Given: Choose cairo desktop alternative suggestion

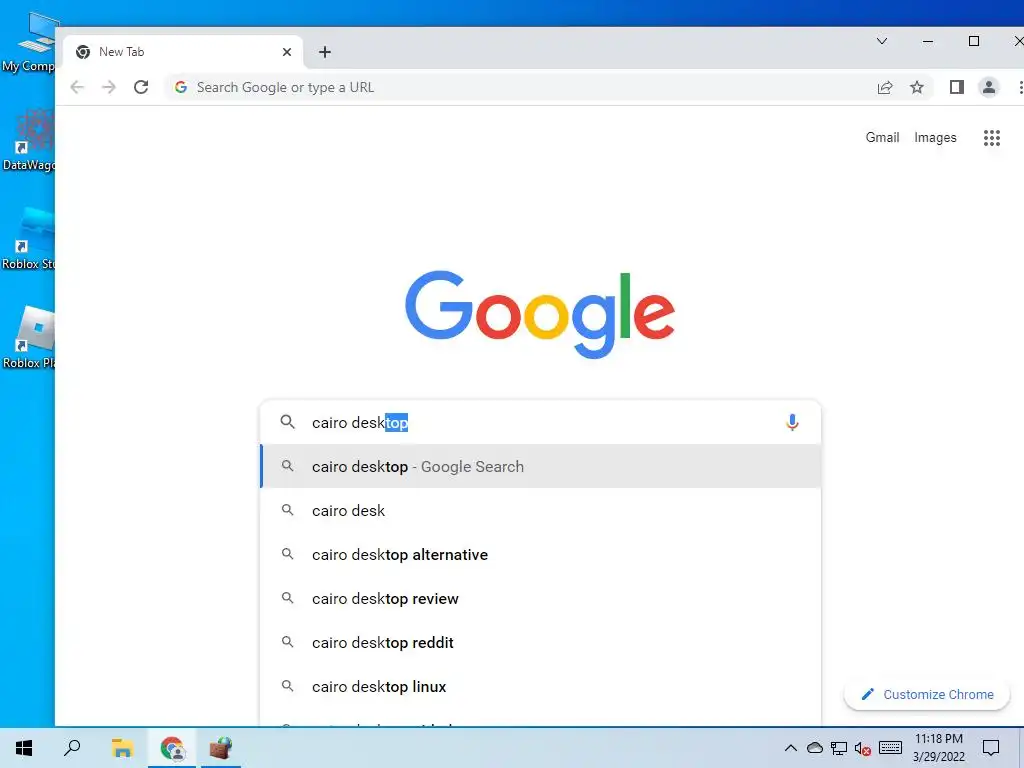Looking at the screenshot, I should point(541,554).
